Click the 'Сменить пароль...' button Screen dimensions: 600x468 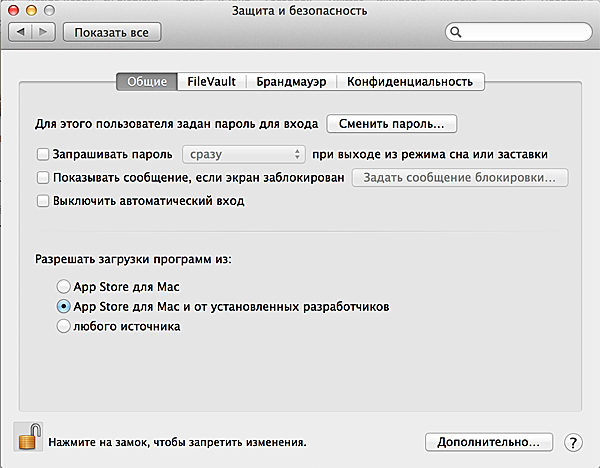pyautogui.click(x=391, y=125)
